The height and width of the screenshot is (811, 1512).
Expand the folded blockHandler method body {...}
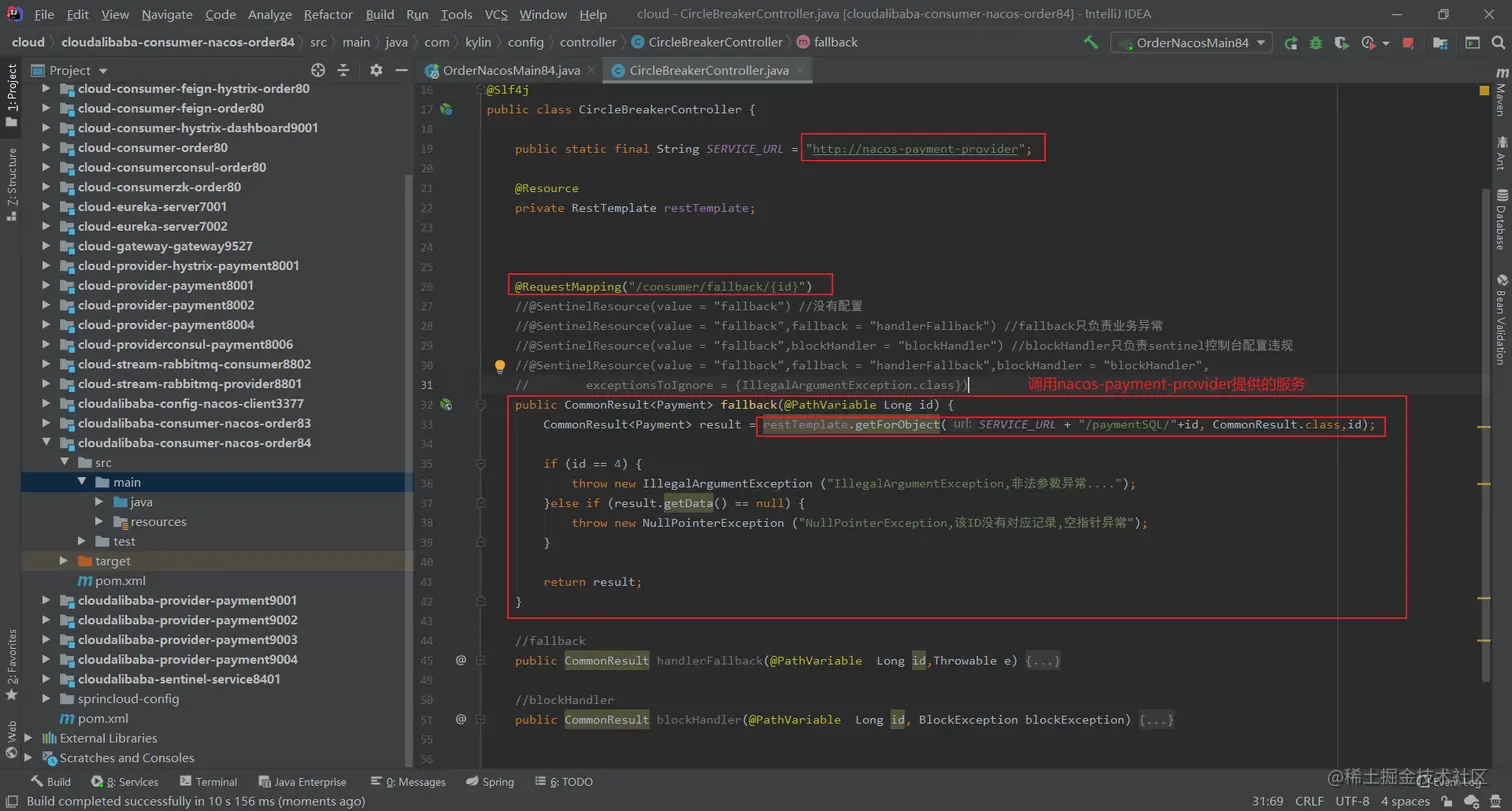click(x=1156, y=720)
